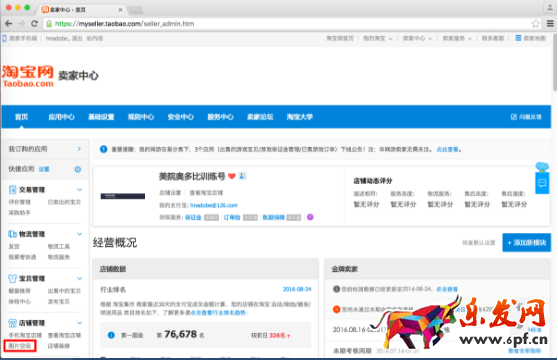Expand the 卖家中心 top bar dropdown
Screen dimensions: 558x360
pyautogui.click(x=417, y=38)
